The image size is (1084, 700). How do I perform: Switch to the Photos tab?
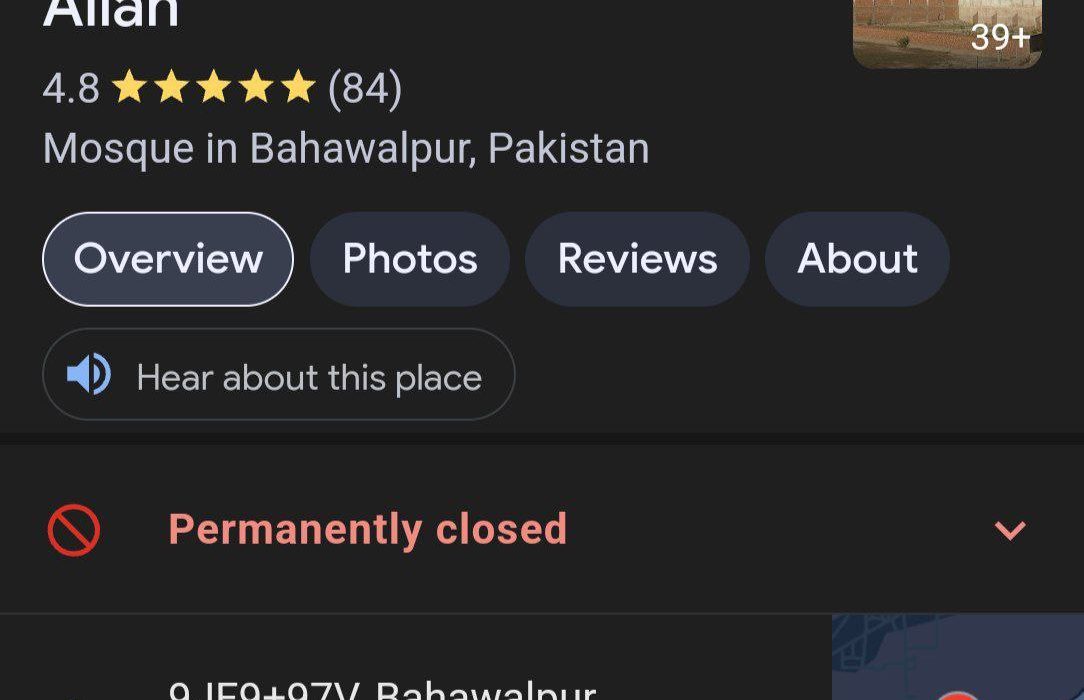click(410, 259)
